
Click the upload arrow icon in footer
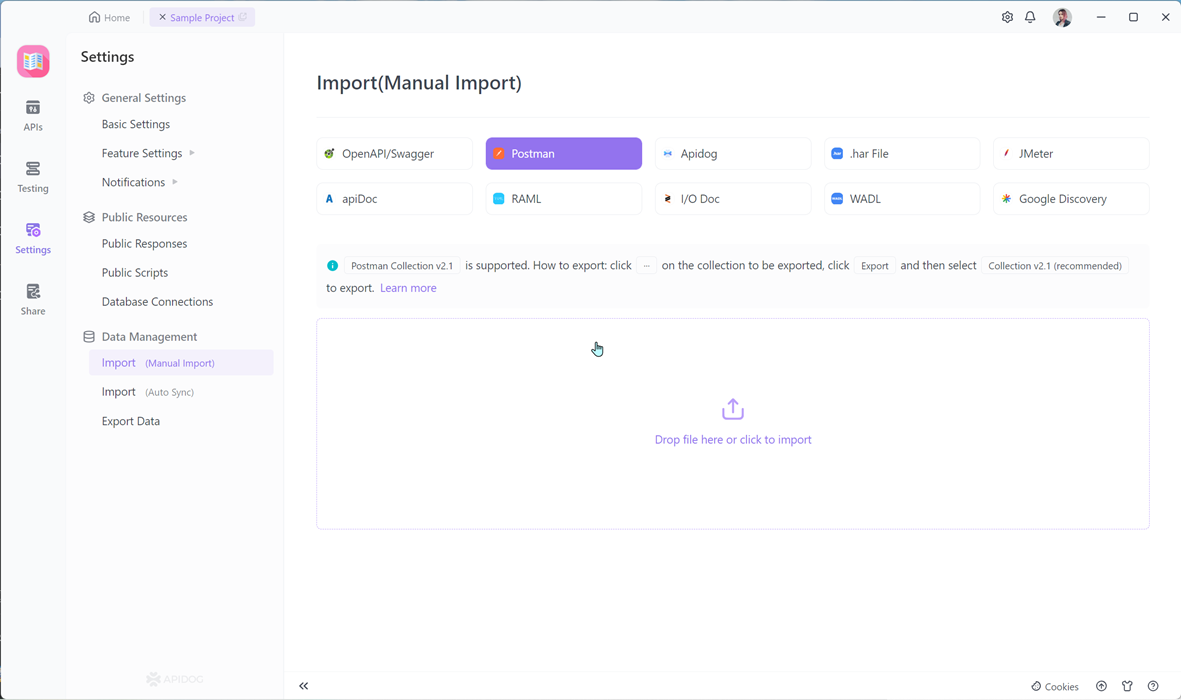(x=1101, y=686)
